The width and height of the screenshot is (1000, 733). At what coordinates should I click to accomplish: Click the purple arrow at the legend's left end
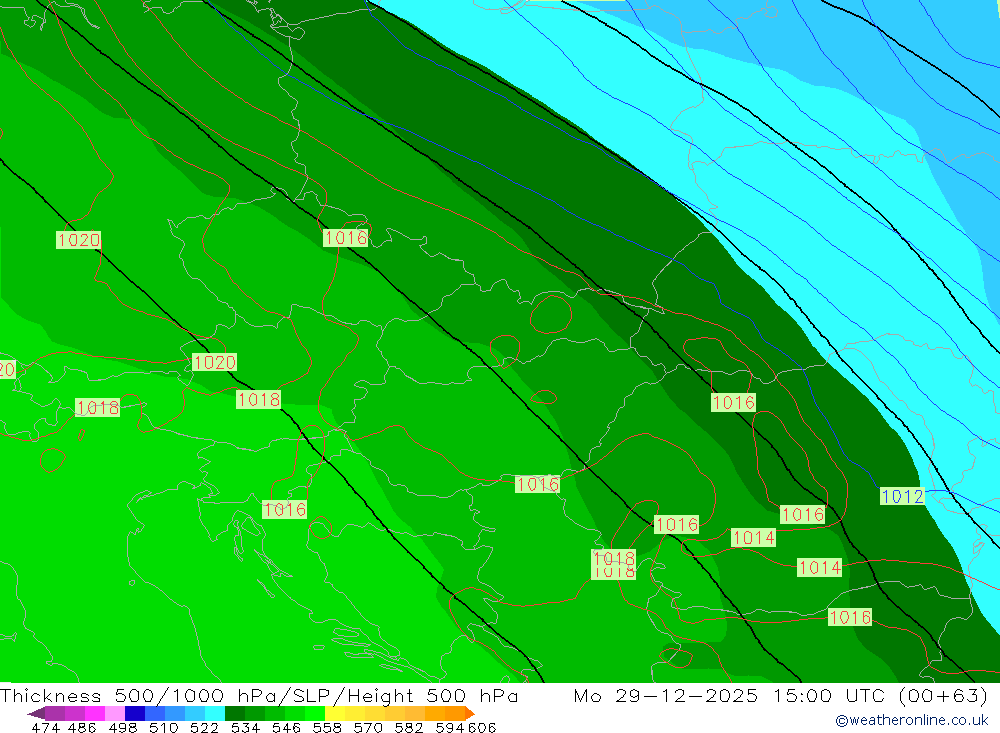[36, 713]
